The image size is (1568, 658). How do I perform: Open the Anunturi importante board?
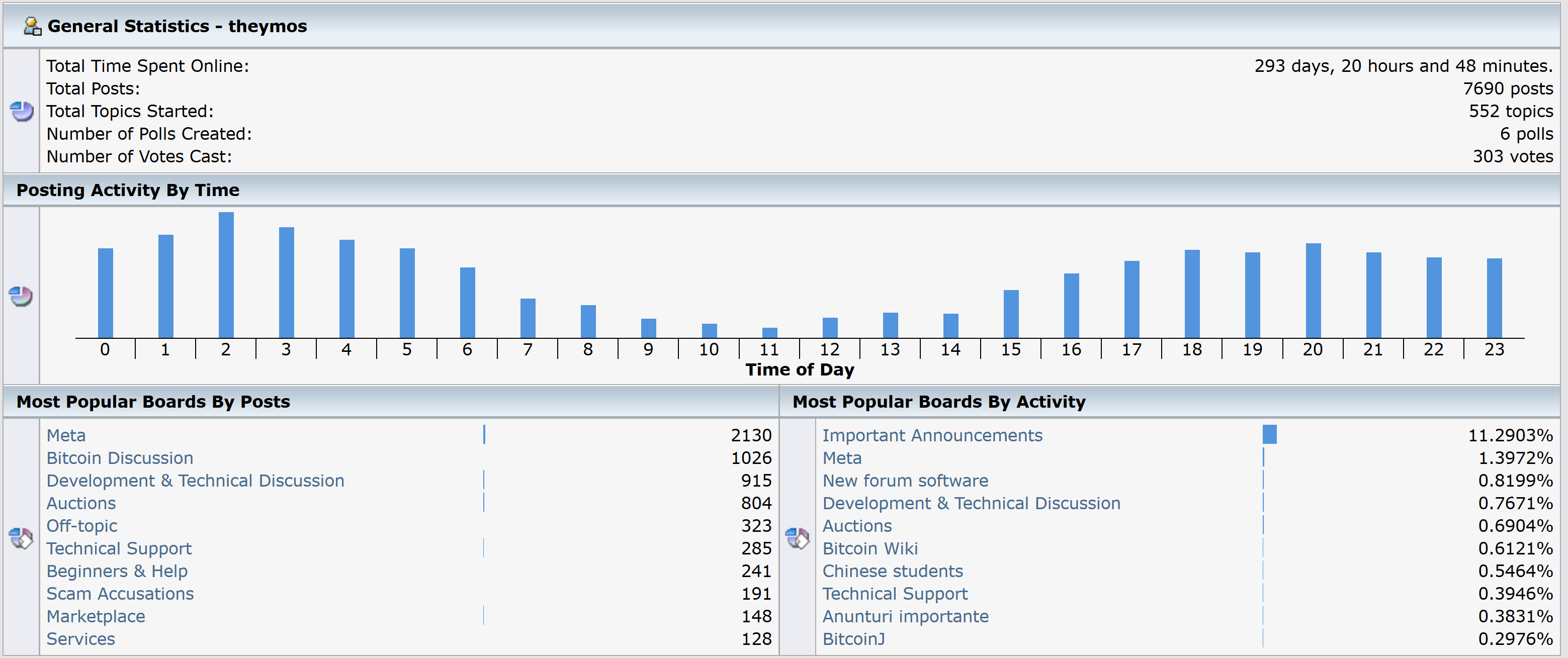click(x=905, y=616)
